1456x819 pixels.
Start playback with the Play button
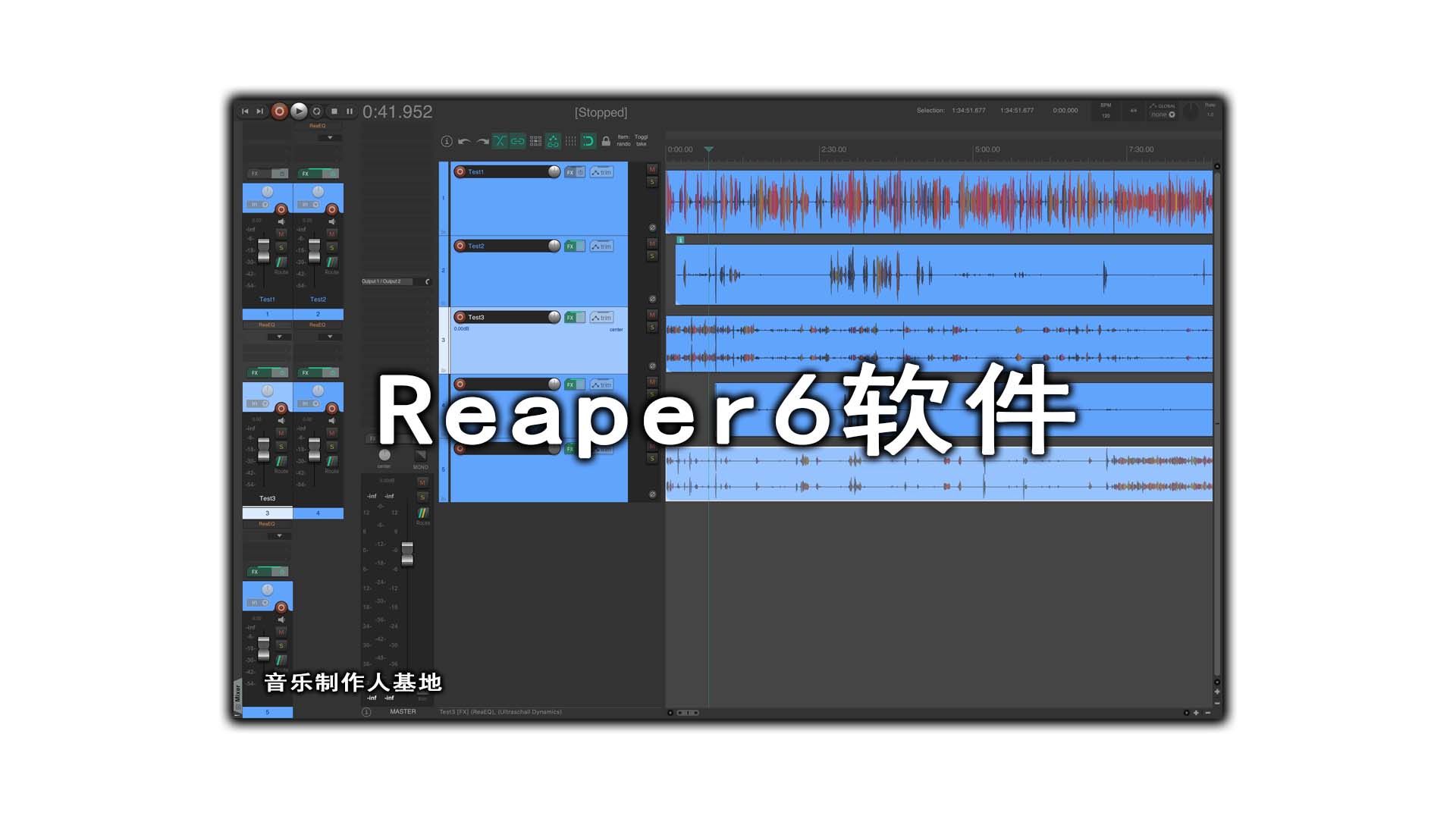[299, 111]
